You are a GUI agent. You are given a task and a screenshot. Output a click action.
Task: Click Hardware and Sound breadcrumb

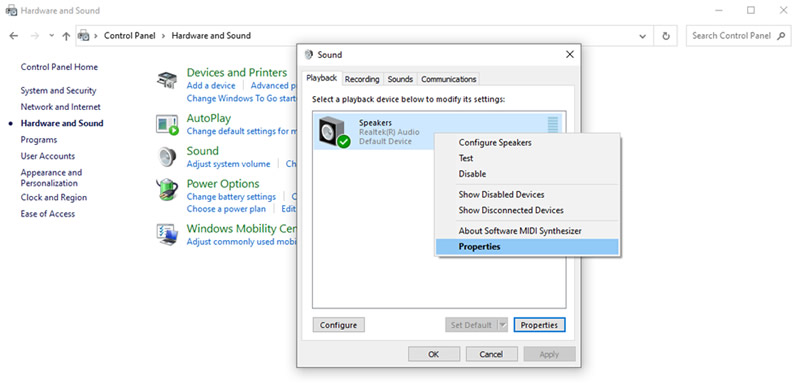(x=211, y=36)
